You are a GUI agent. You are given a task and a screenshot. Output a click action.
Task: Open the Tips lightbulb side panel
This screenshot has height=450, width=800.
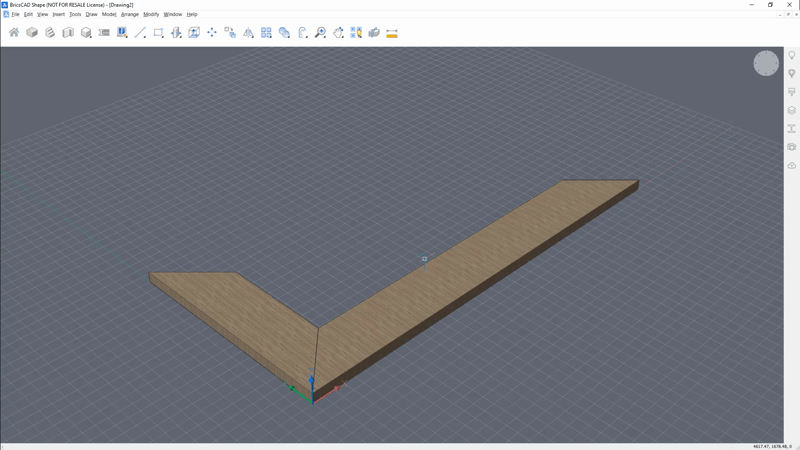(x=792, y=55)
